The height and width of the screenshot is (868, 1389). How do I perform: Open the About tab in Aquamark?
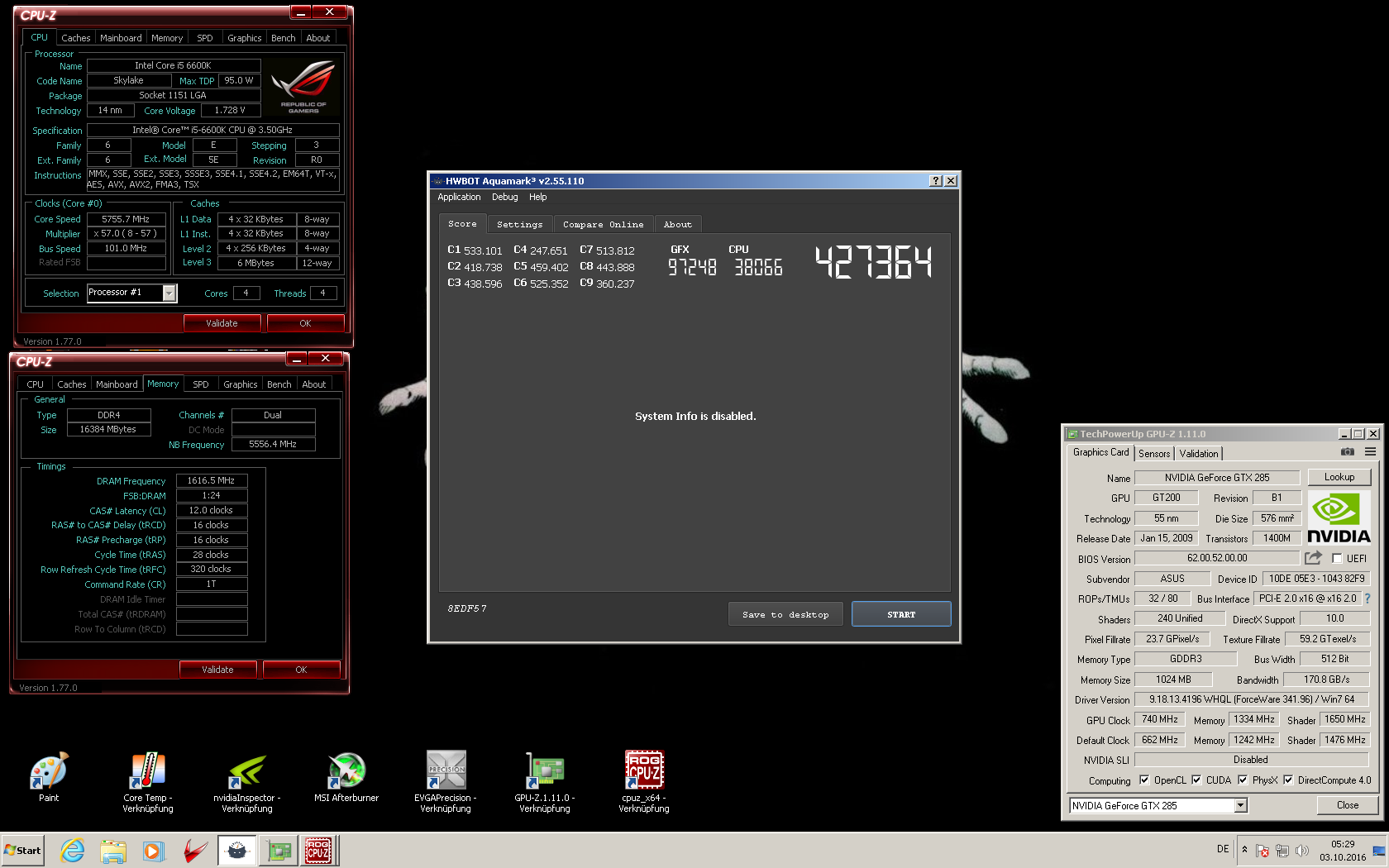[x=678, y=224]
